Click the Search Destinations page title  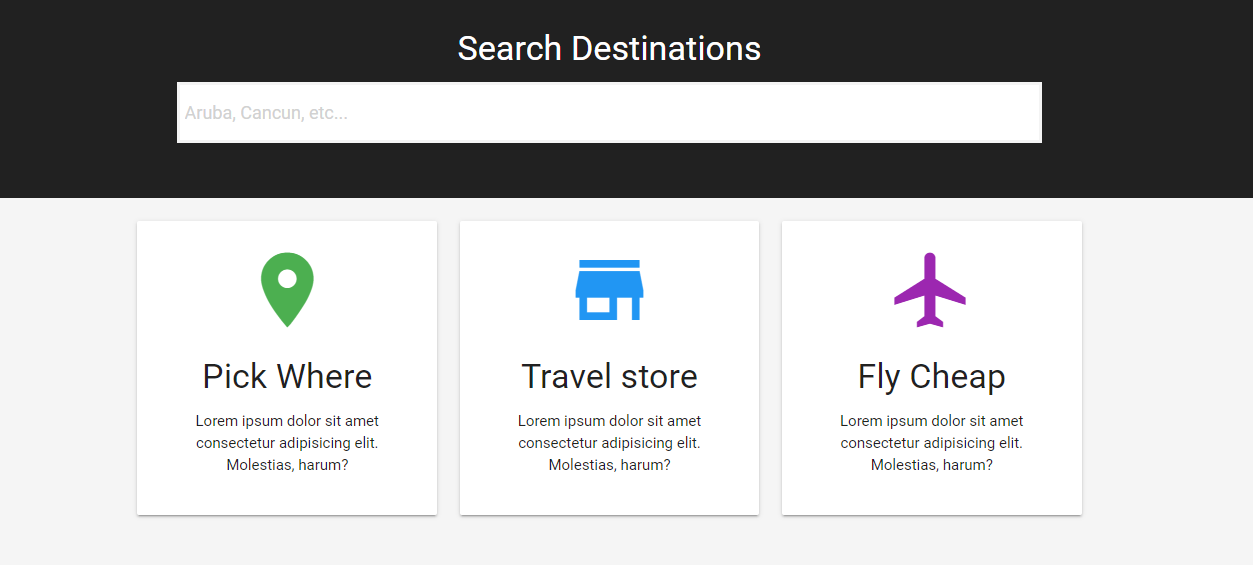[609, 48]
